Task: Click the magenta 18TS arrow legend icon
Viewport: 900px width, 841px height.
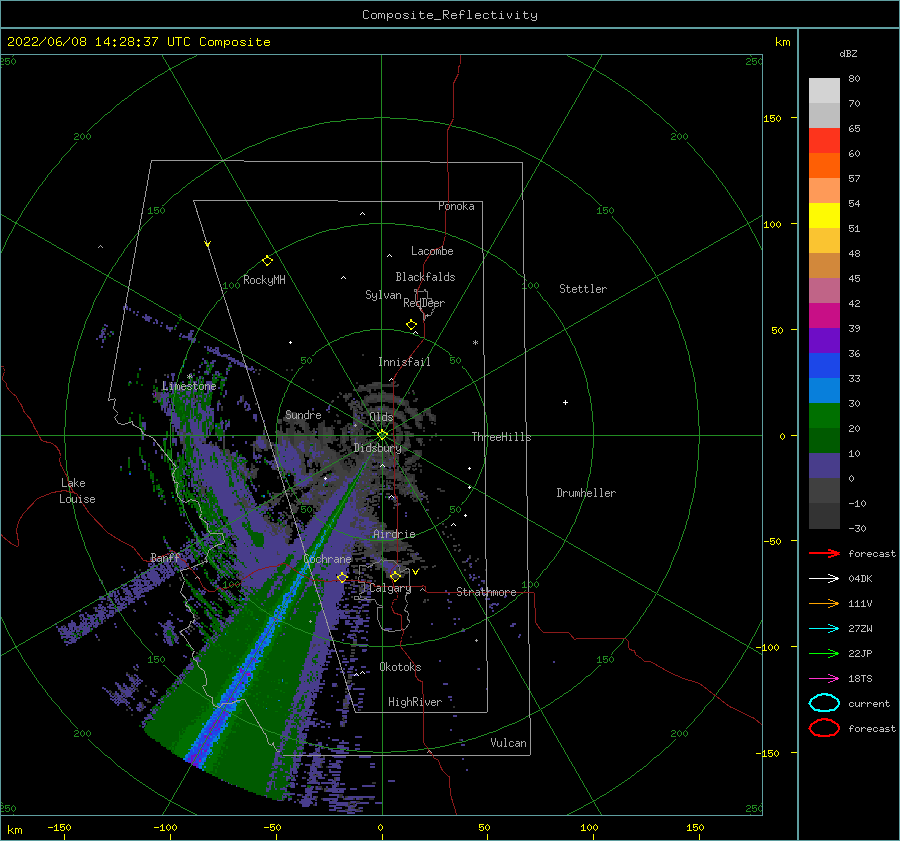Action: pos(824,679)
